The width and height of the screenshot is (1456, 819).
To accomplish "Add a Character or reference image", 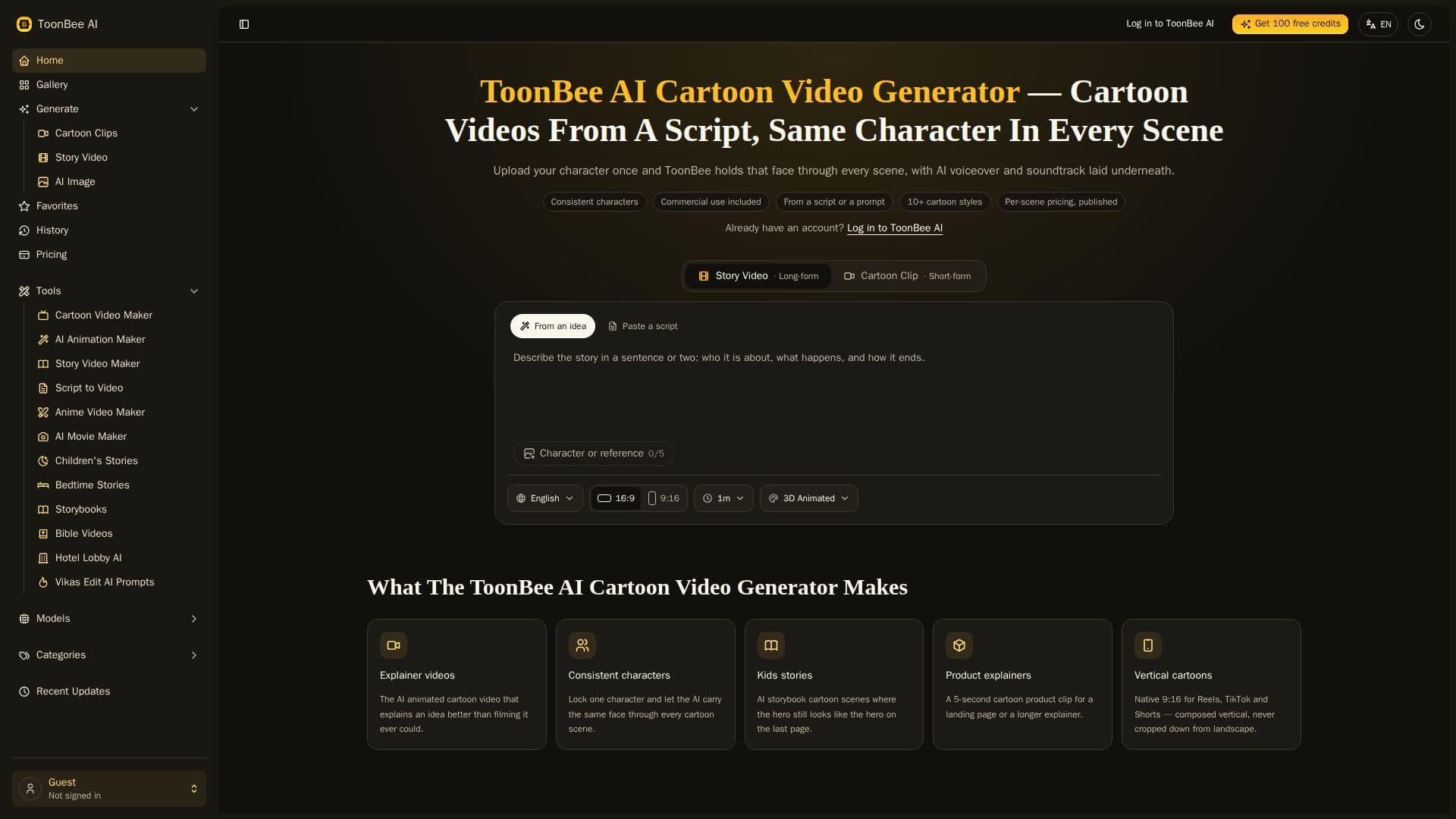I will pyautogui.click(x=594, y=453).
